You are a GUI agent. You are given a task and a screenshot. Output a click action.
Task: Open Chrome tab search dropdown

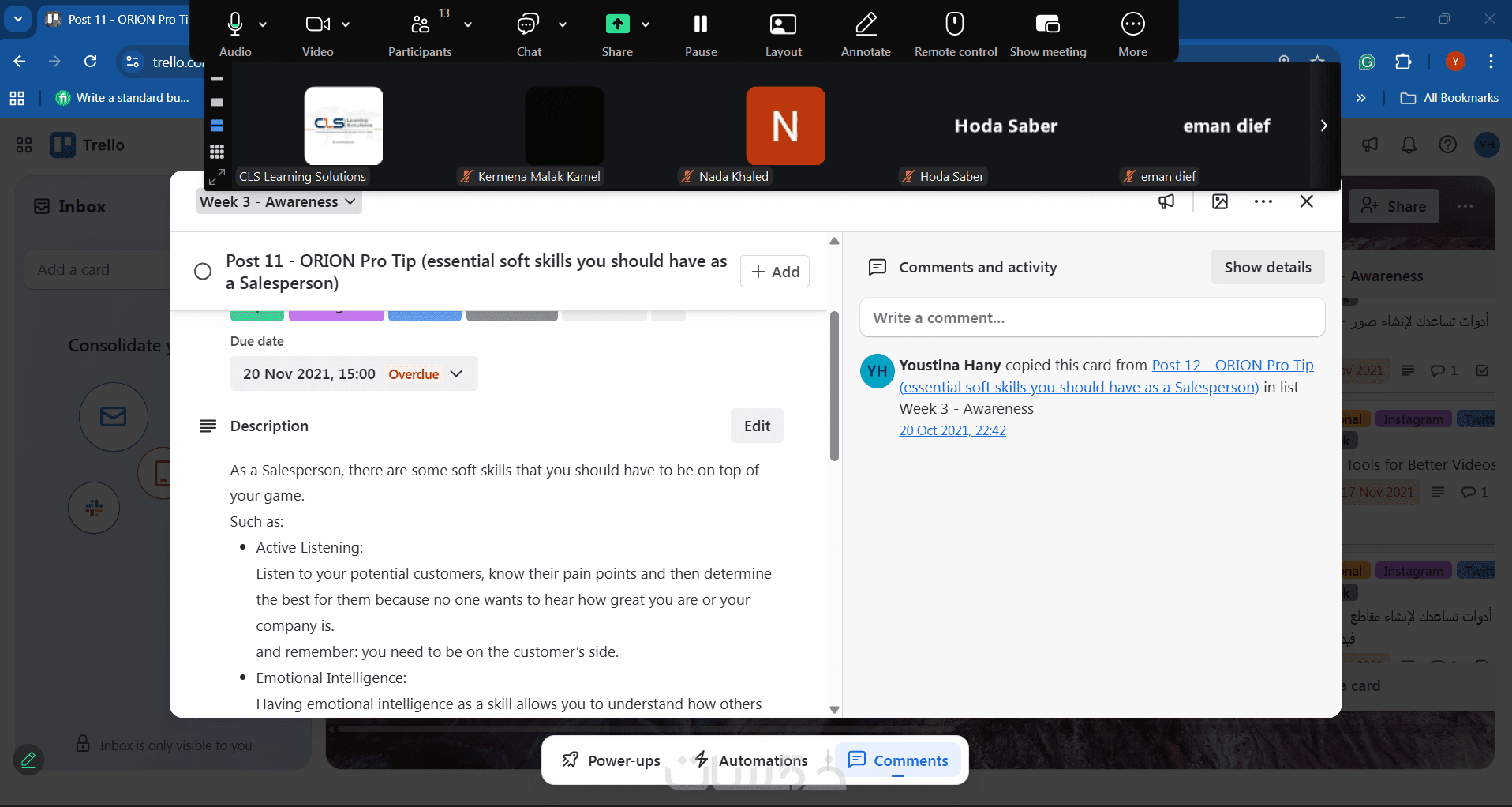(17, 19)
